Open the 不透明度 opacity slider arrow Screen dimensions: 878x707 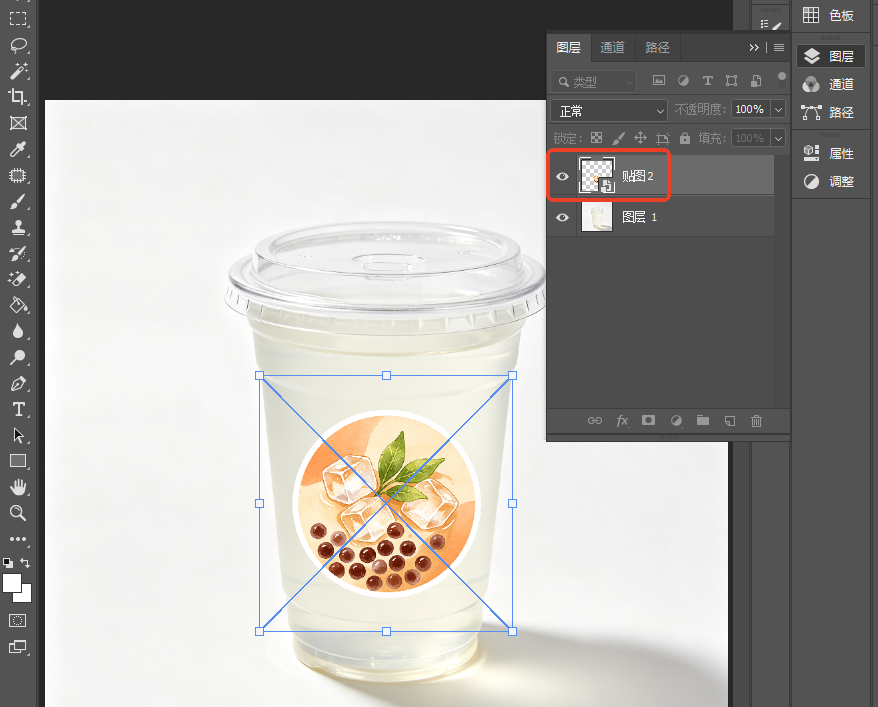point(778,109)
